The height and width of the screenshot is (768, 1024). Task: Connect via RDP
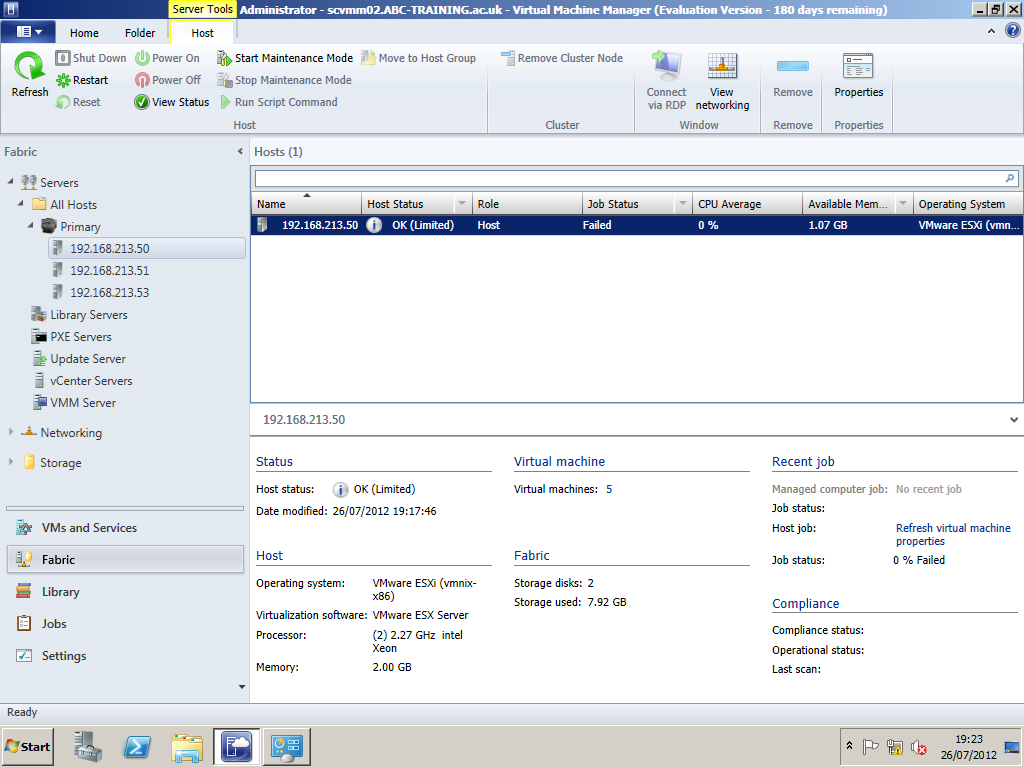pyautogui.click(x=666, y=81)
